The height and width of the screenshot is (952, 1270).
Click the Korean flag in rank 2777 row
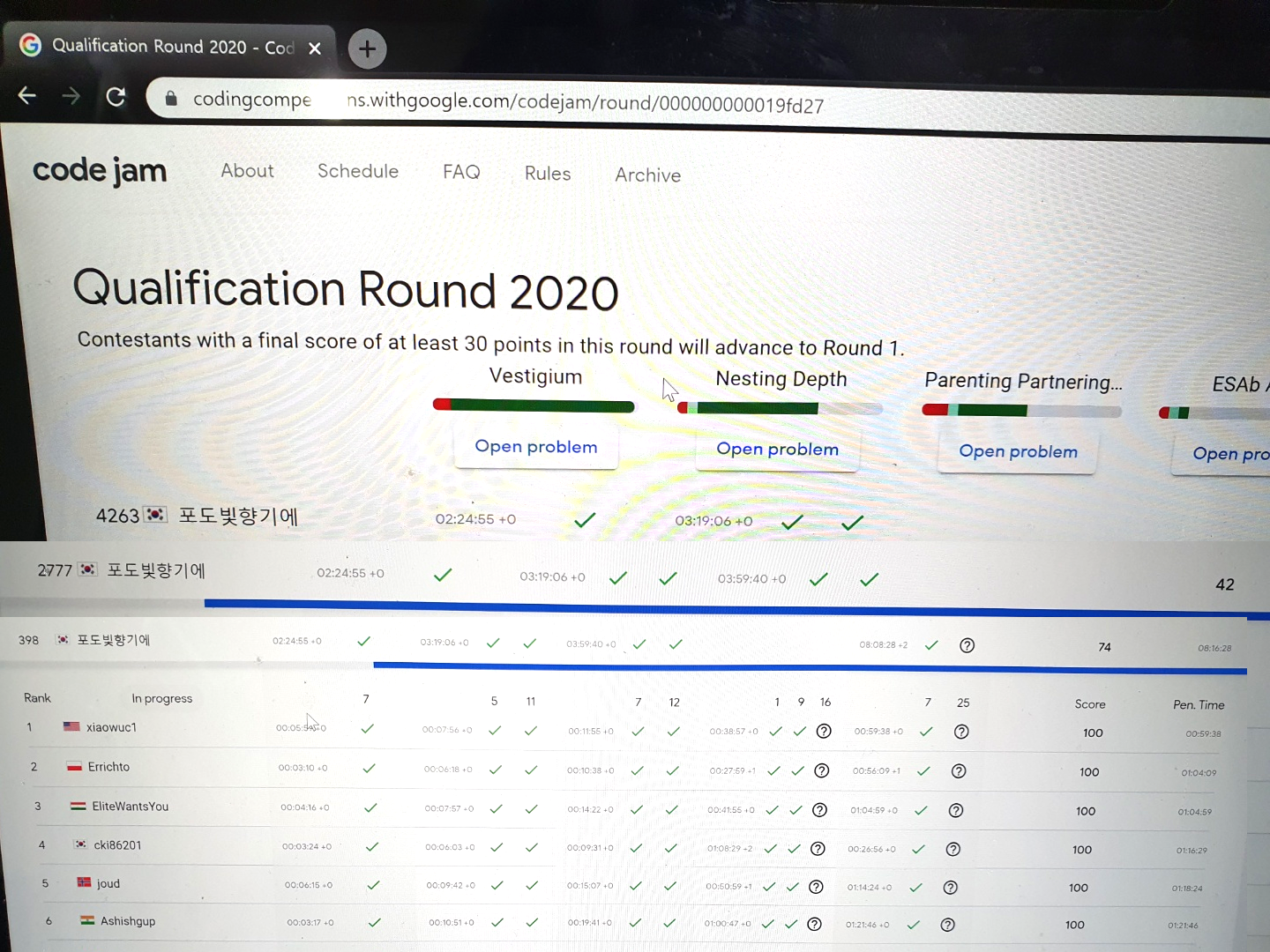pyautogui.click(x=87, y=569)
